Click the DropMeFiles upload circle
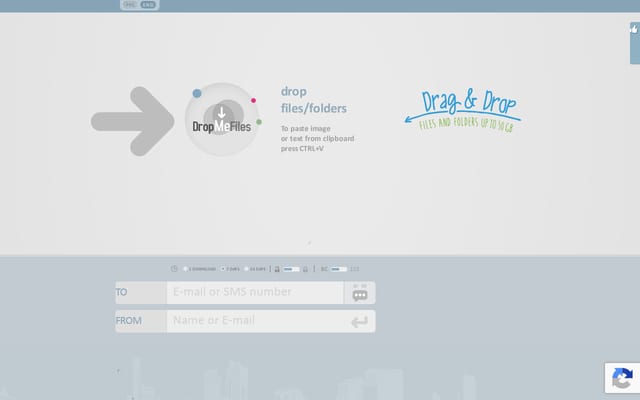640x400 pixels. click(x=222, y=119)
